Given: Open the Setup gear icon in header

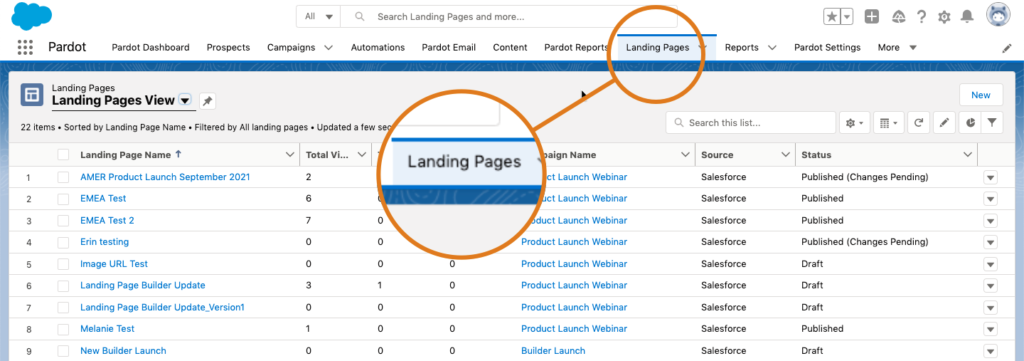Looking at the screenshot, I should point(944,18).
